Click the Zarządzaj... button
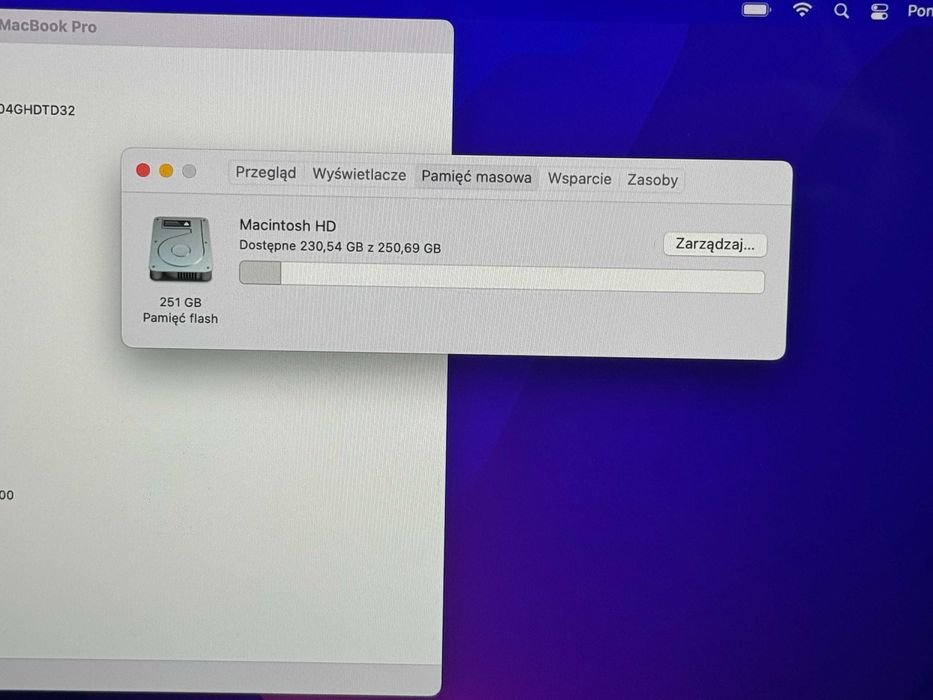This screenshot has height=700, width=933. point(715,245)
